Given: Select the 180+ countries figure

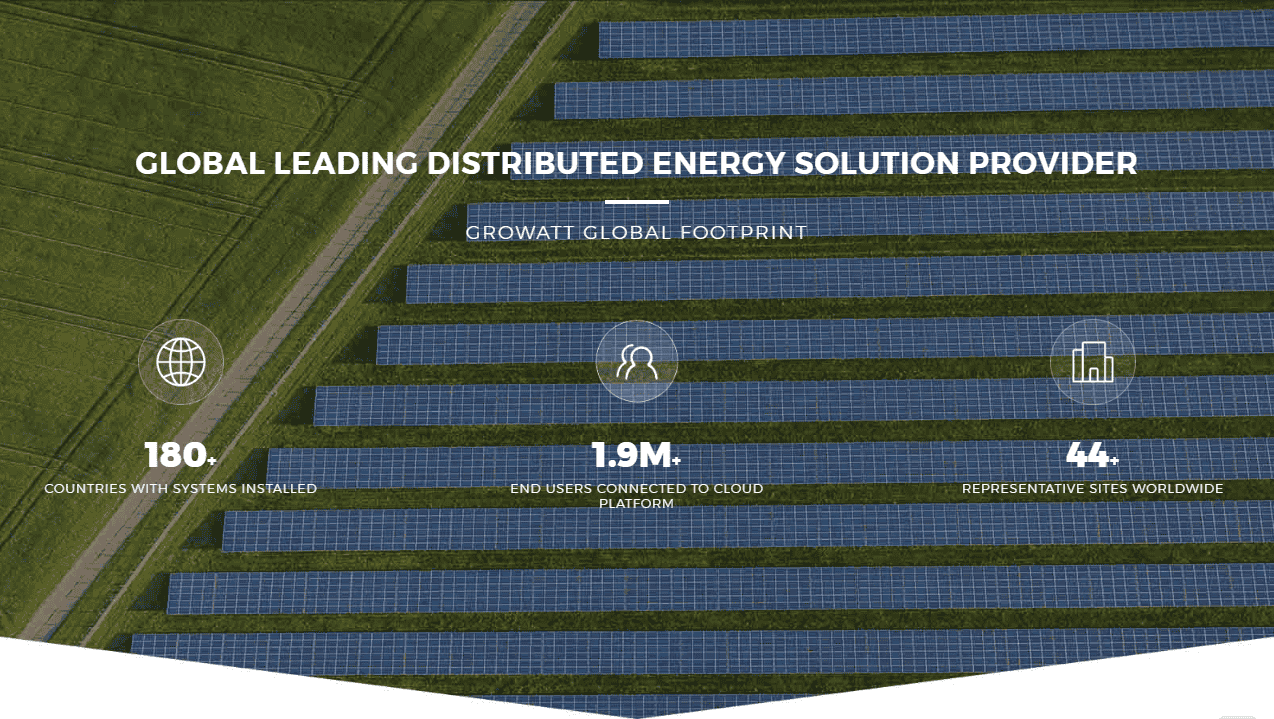Looking at the screenshot, I should click(175, 456).
